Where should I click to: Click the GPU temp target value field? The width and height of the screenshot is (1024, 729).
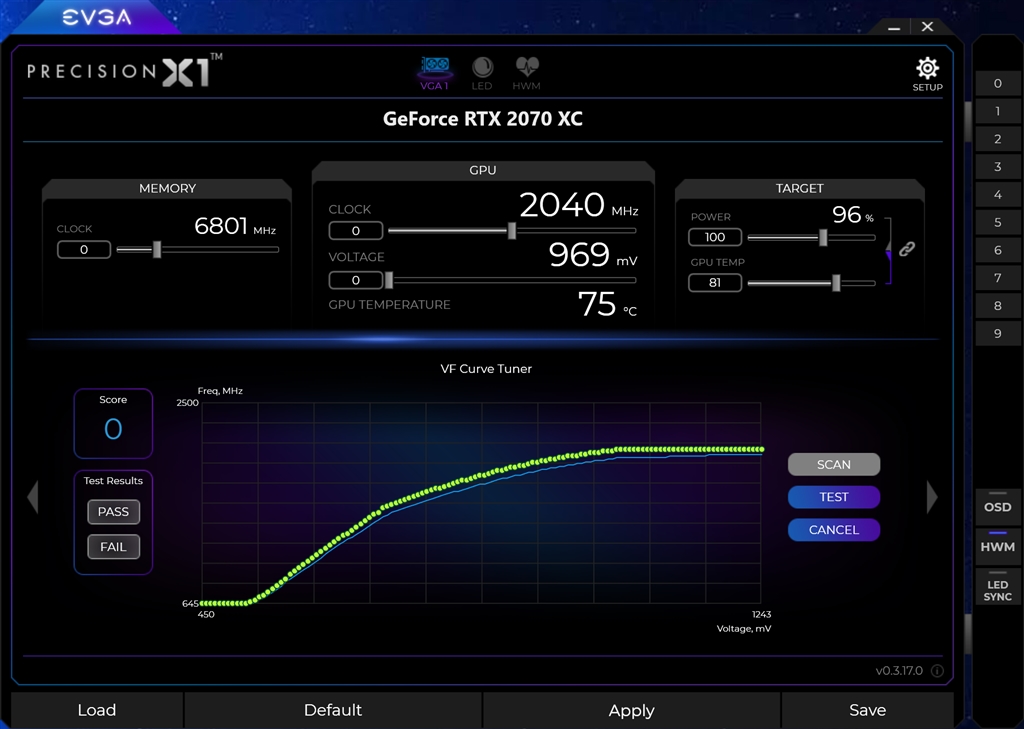click(715, 283)
